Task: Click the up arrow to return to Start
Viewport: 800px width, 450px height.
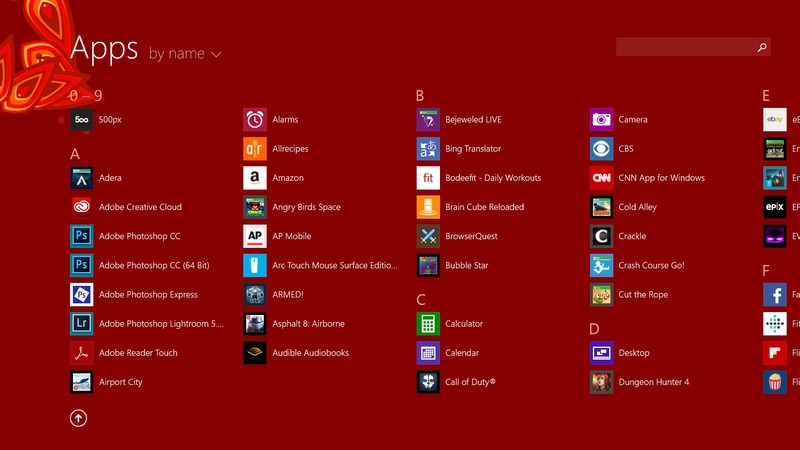Action: (x=78, y=418)
